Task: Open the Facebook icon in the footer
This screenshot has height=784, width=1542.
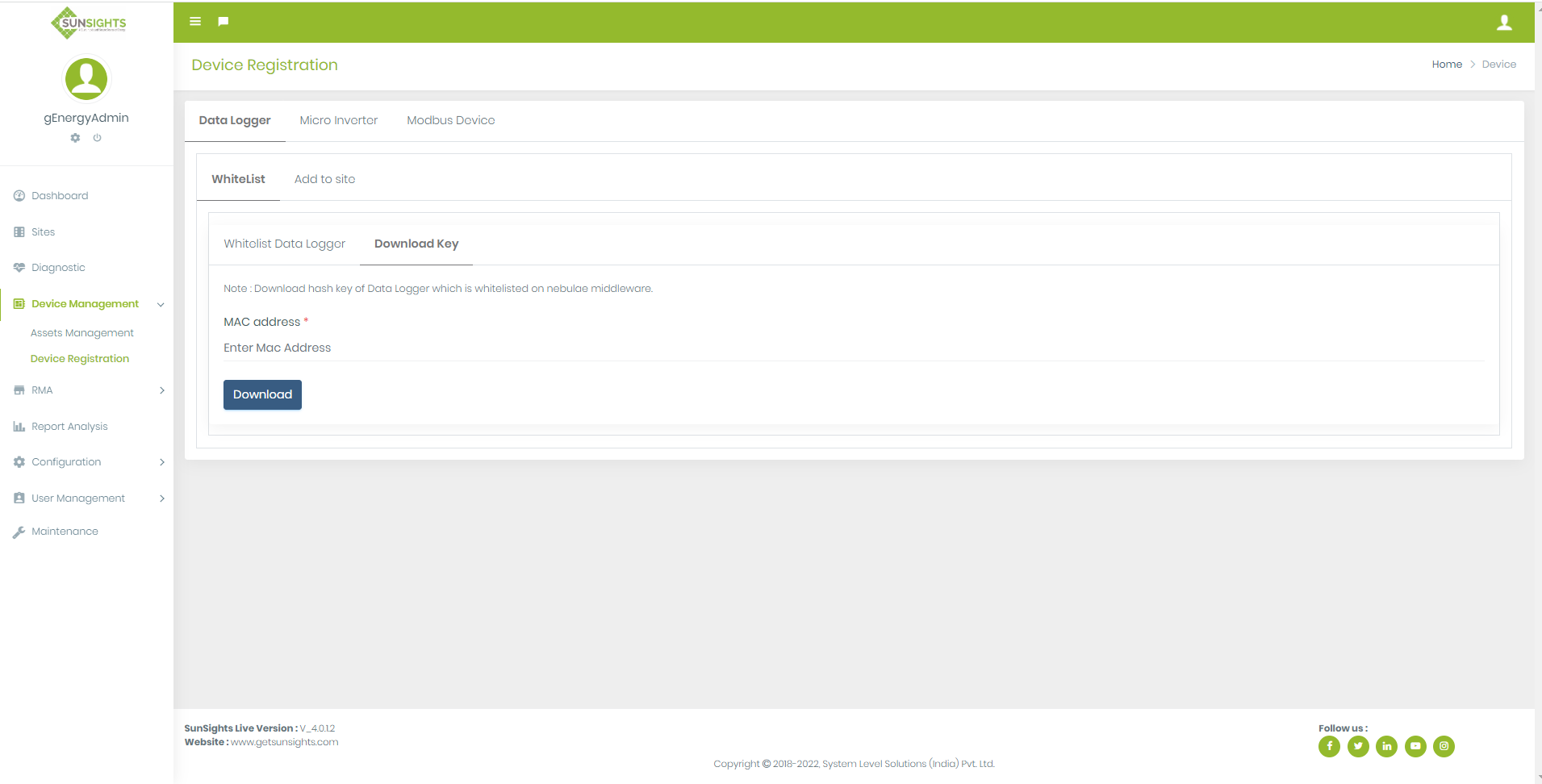Action: [x=1329, y=746]
